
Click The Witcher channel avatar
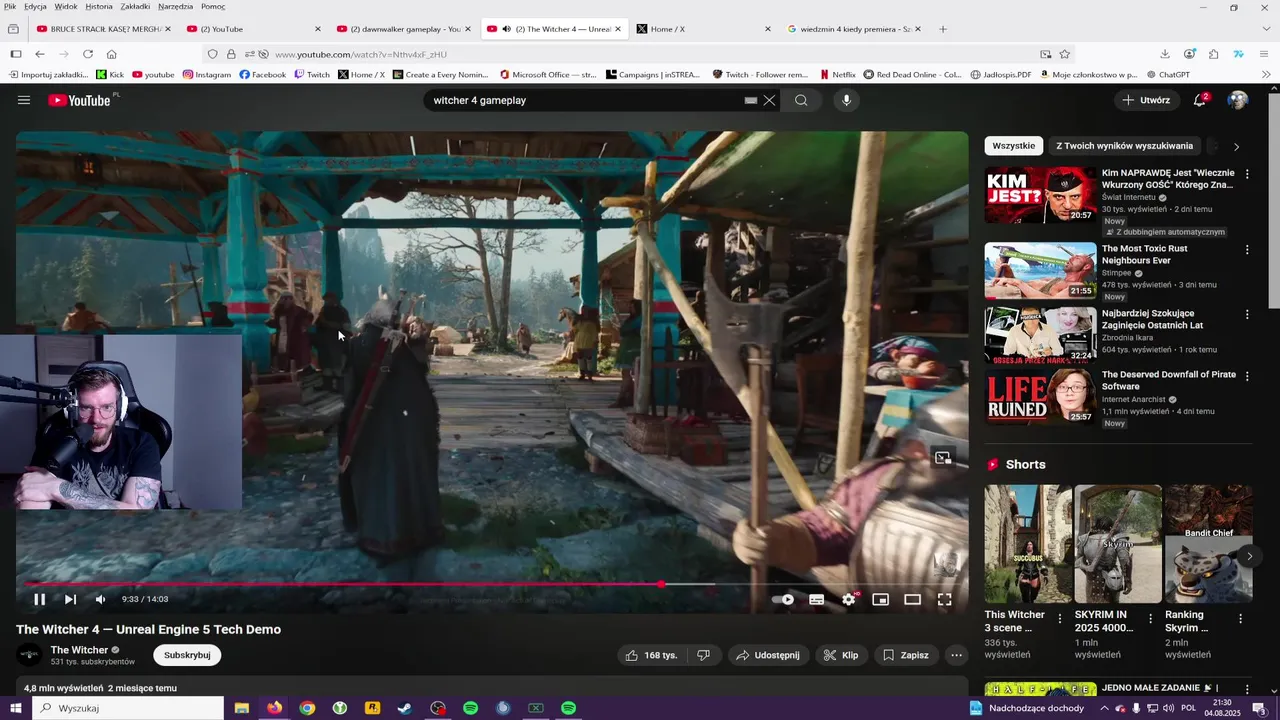29,655
